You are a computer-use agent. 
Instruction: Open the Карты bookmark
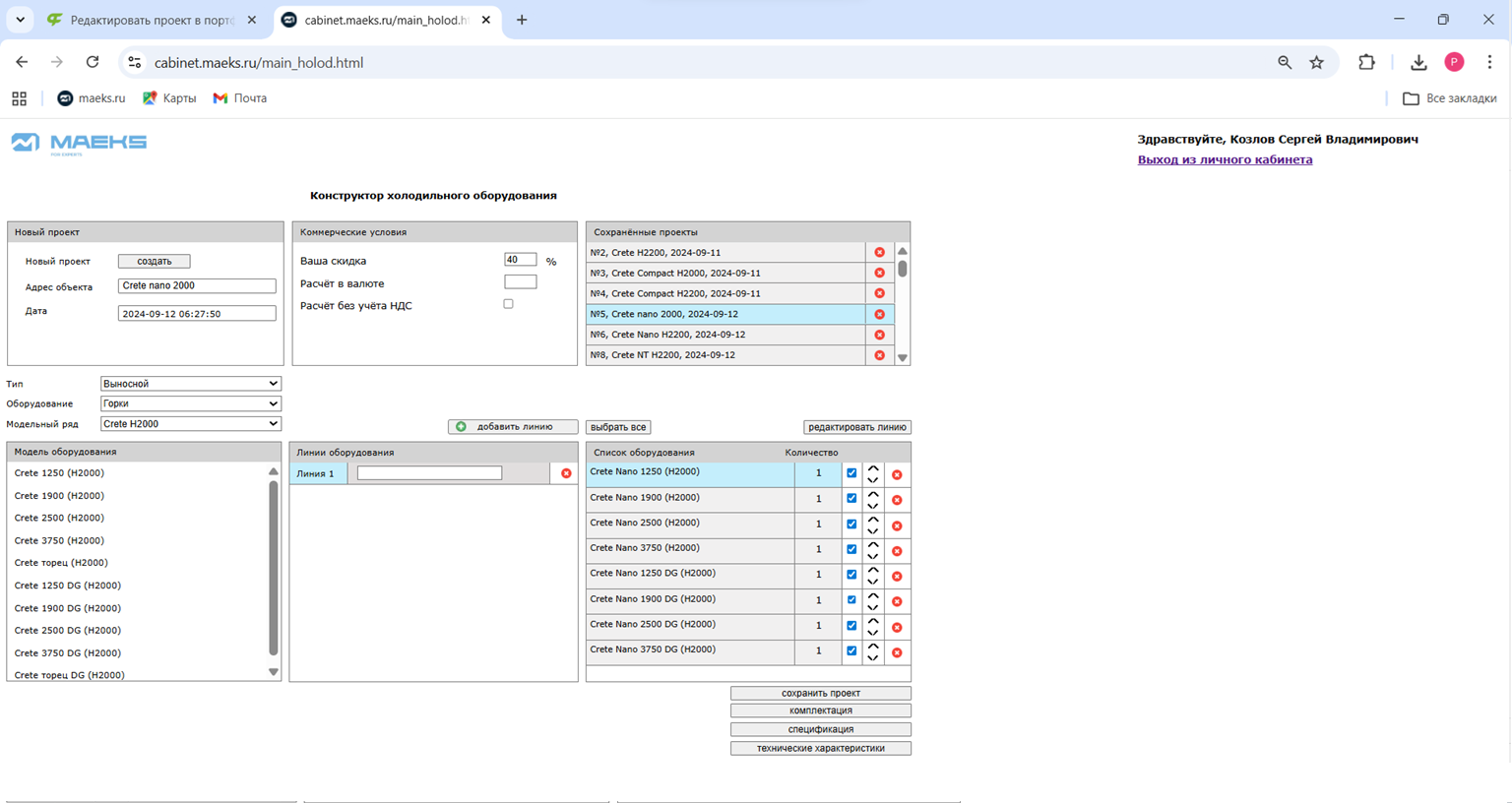(x=169, y=98)
